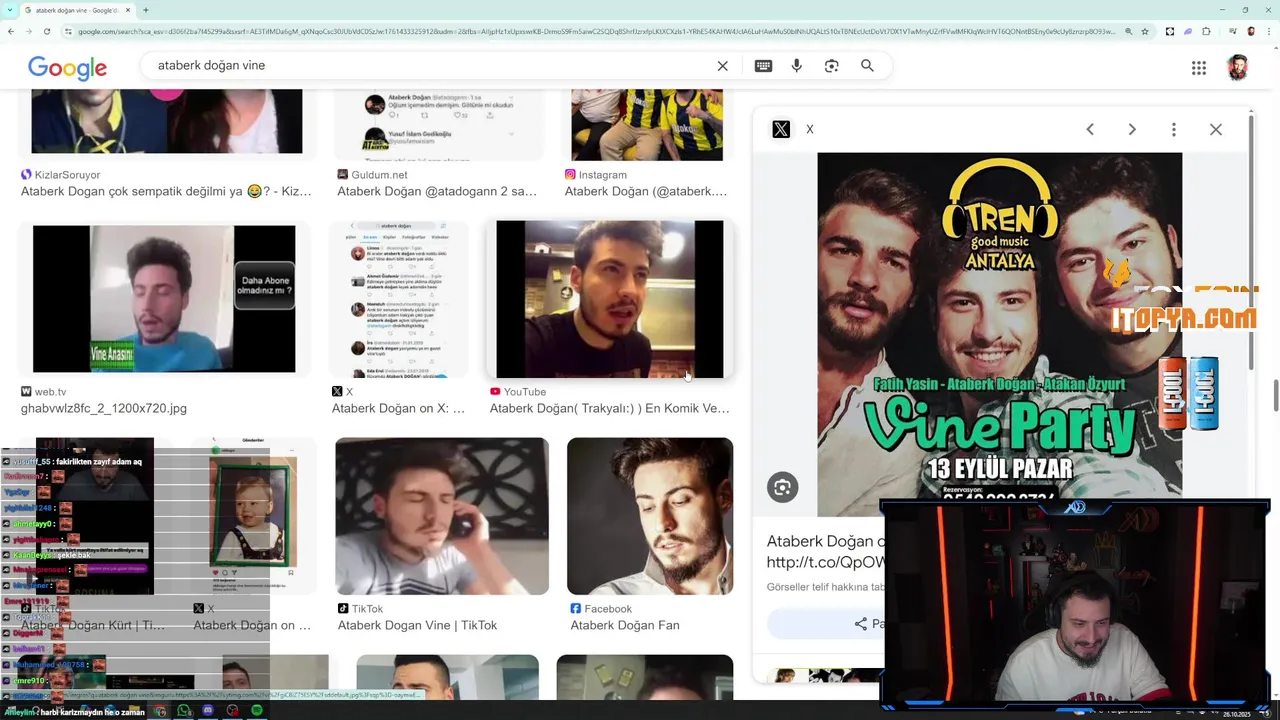The image size is (1280, 720).
Task: Search by image with Google Lens
Action: pos(832,66)
